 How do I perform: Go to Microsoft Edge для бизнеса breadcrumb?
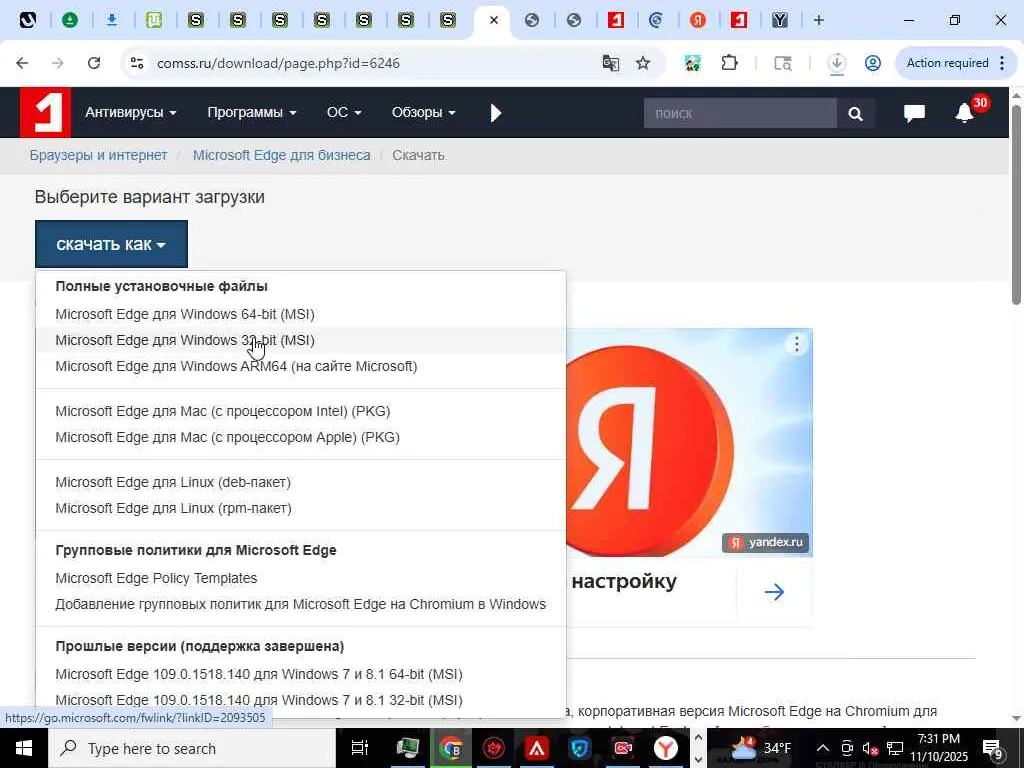click(281, 155)
